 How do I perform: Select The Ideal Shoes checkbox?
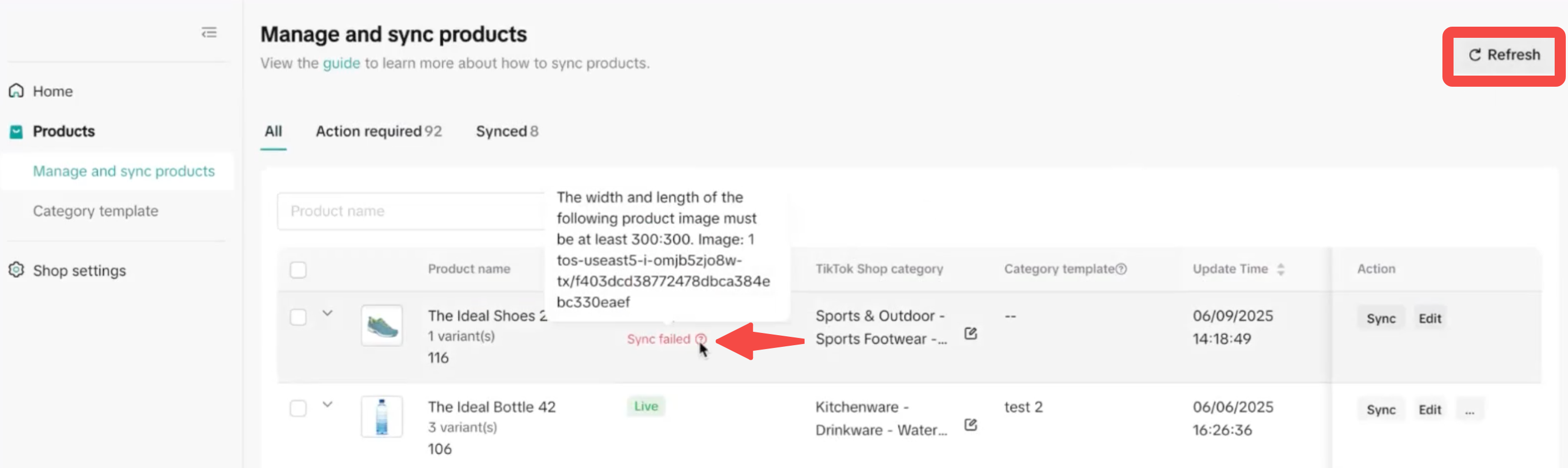point(298,317)
